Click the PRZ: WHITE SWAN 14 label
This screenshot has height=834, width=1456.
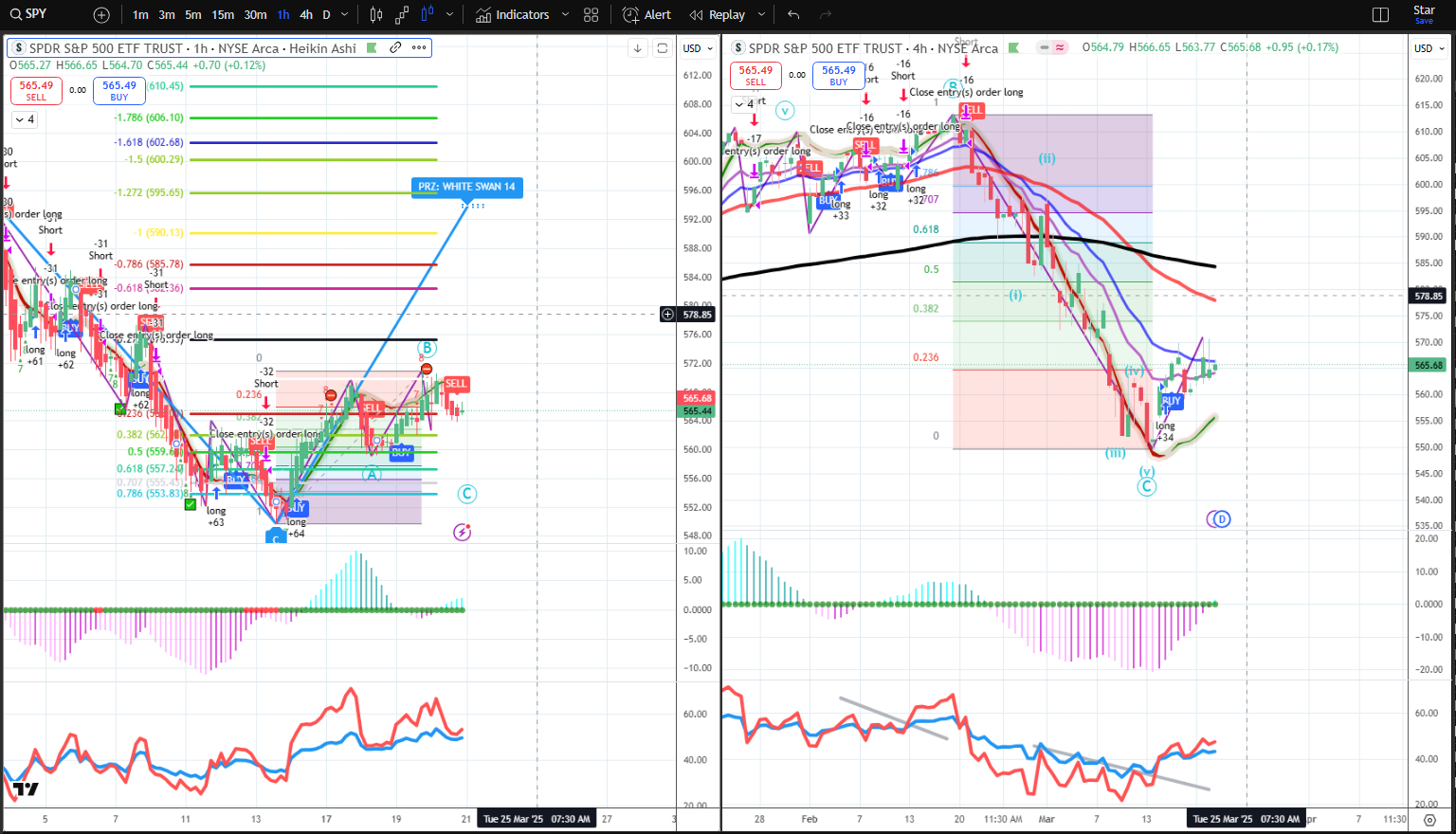[467, 187]
